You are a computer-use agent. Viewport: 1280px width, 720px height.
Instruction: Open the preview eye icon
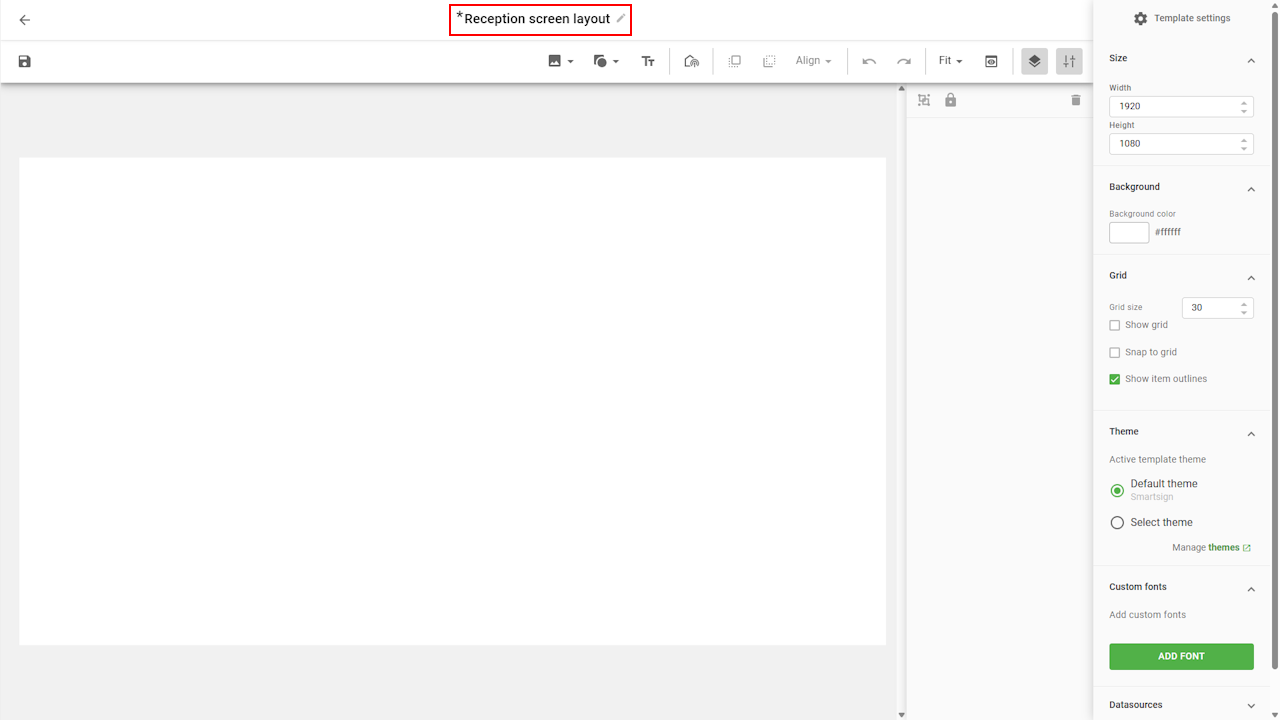(991, 61)
